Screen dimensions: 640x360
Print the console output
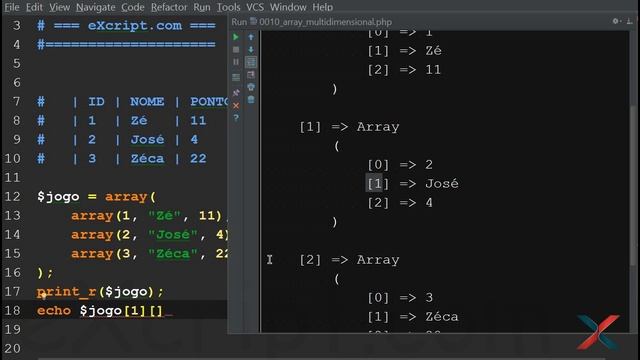251,87
